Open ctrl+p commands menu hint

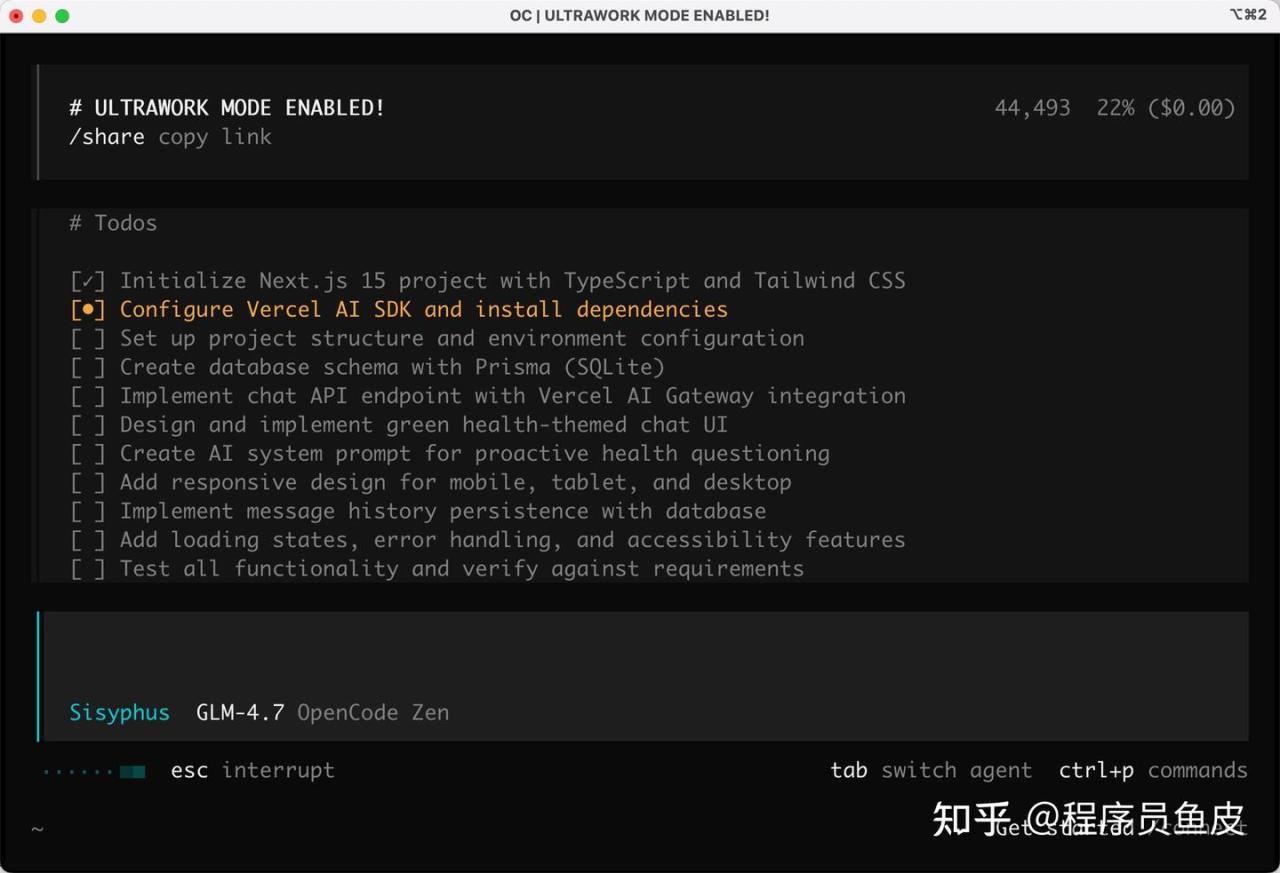point(1152,771)
